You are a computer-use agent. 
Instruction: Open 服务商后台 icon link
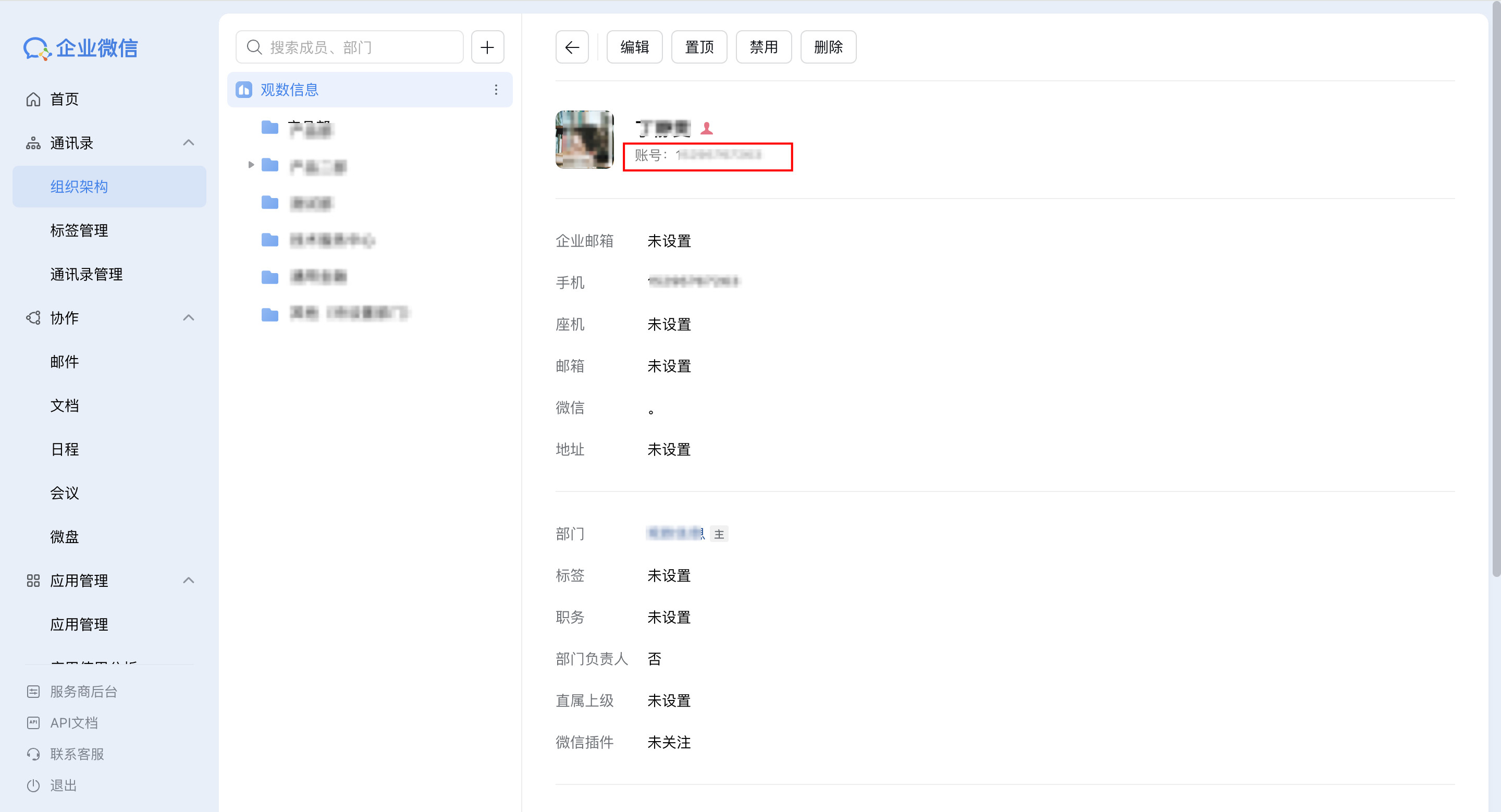(33, 692)
